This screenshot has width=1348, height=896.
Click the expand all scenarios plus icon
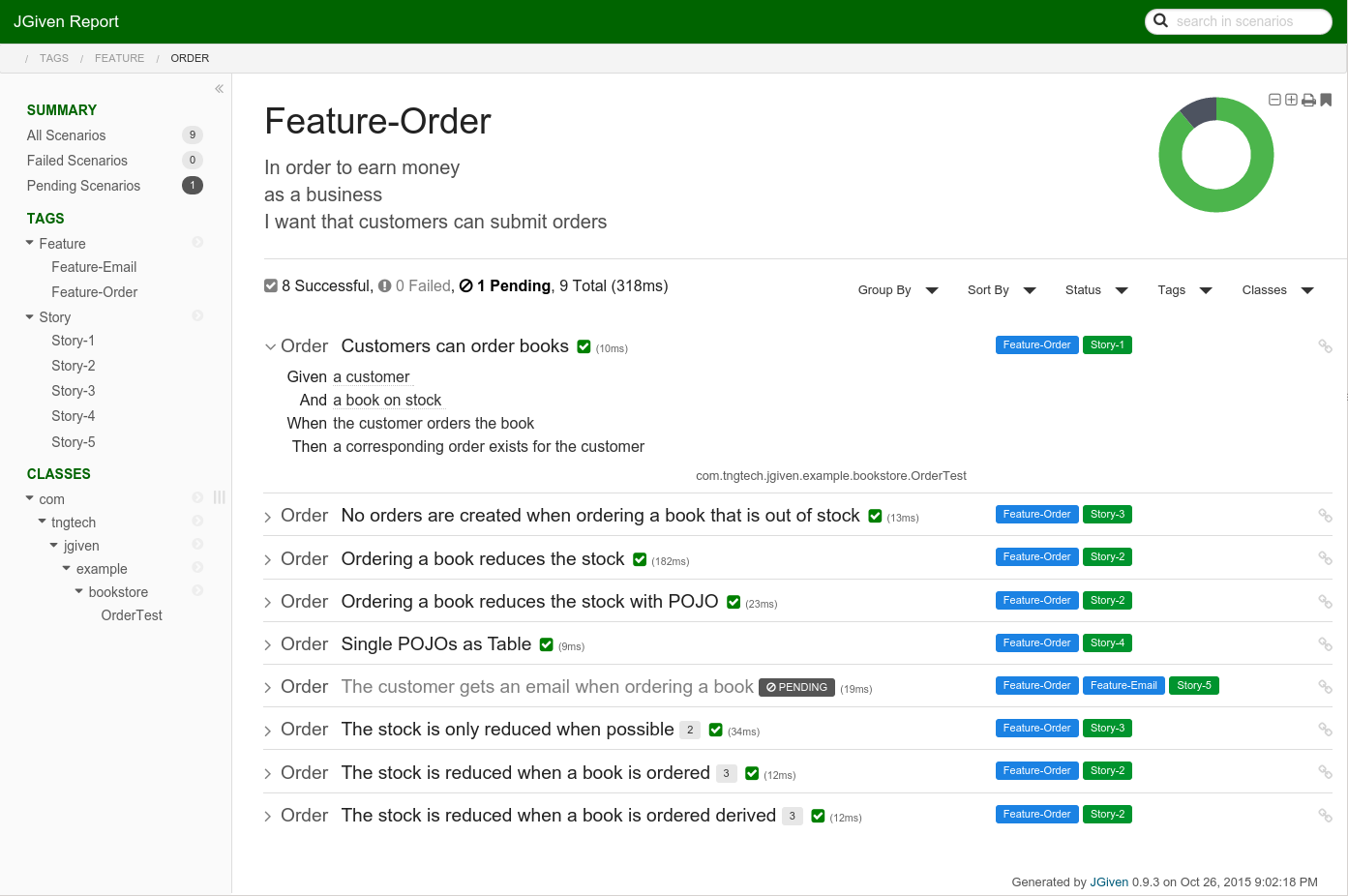point(1291,100)
